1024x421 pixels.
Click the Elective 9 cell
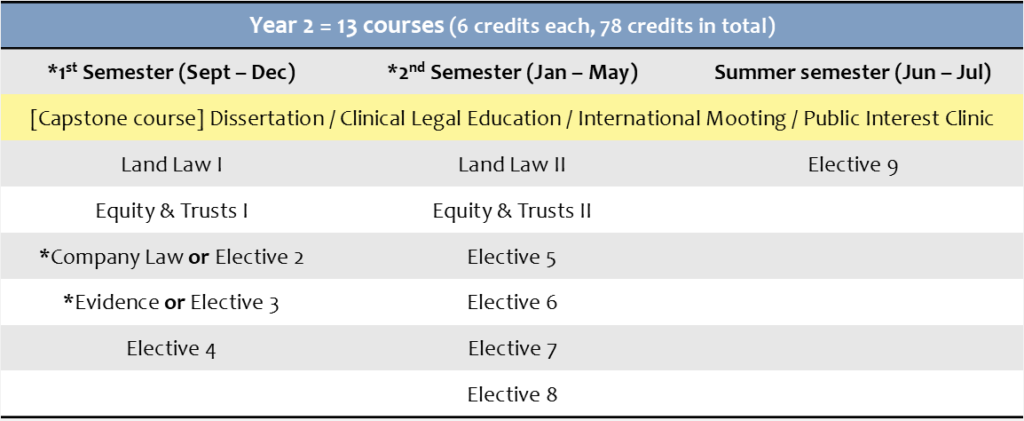[x=852, y=164]
